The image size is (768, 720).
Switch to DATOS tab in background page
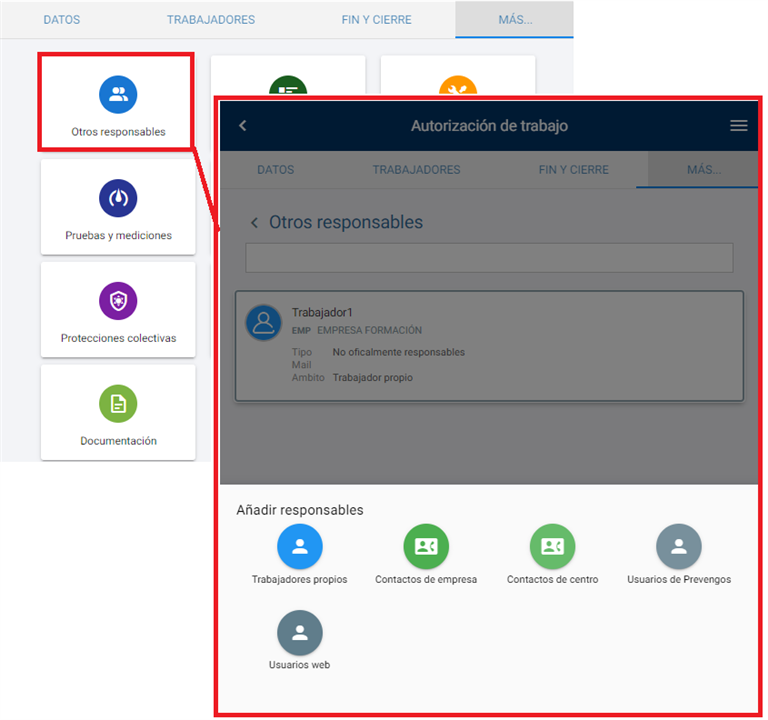[62, 20]
